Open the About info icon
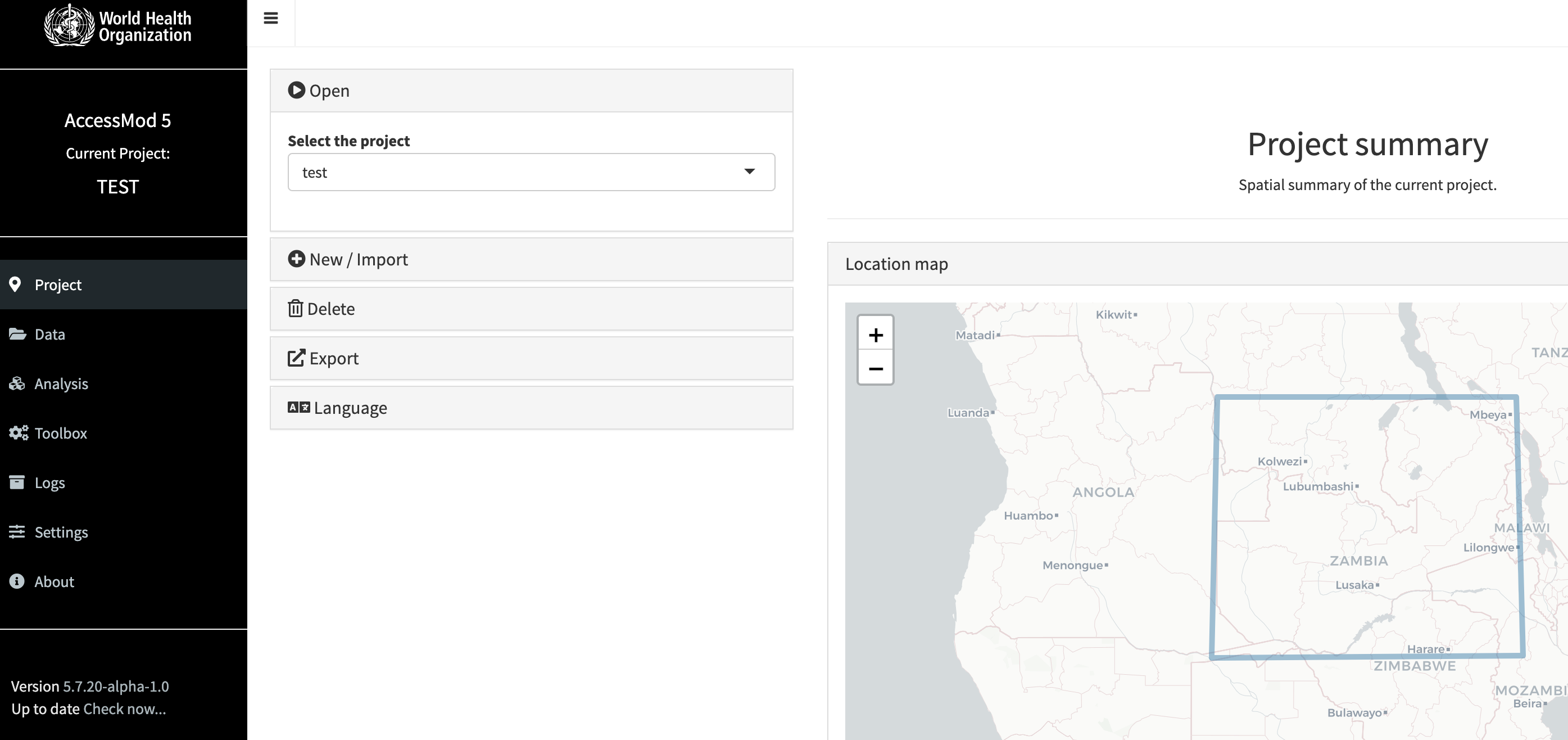 point(16,581)
